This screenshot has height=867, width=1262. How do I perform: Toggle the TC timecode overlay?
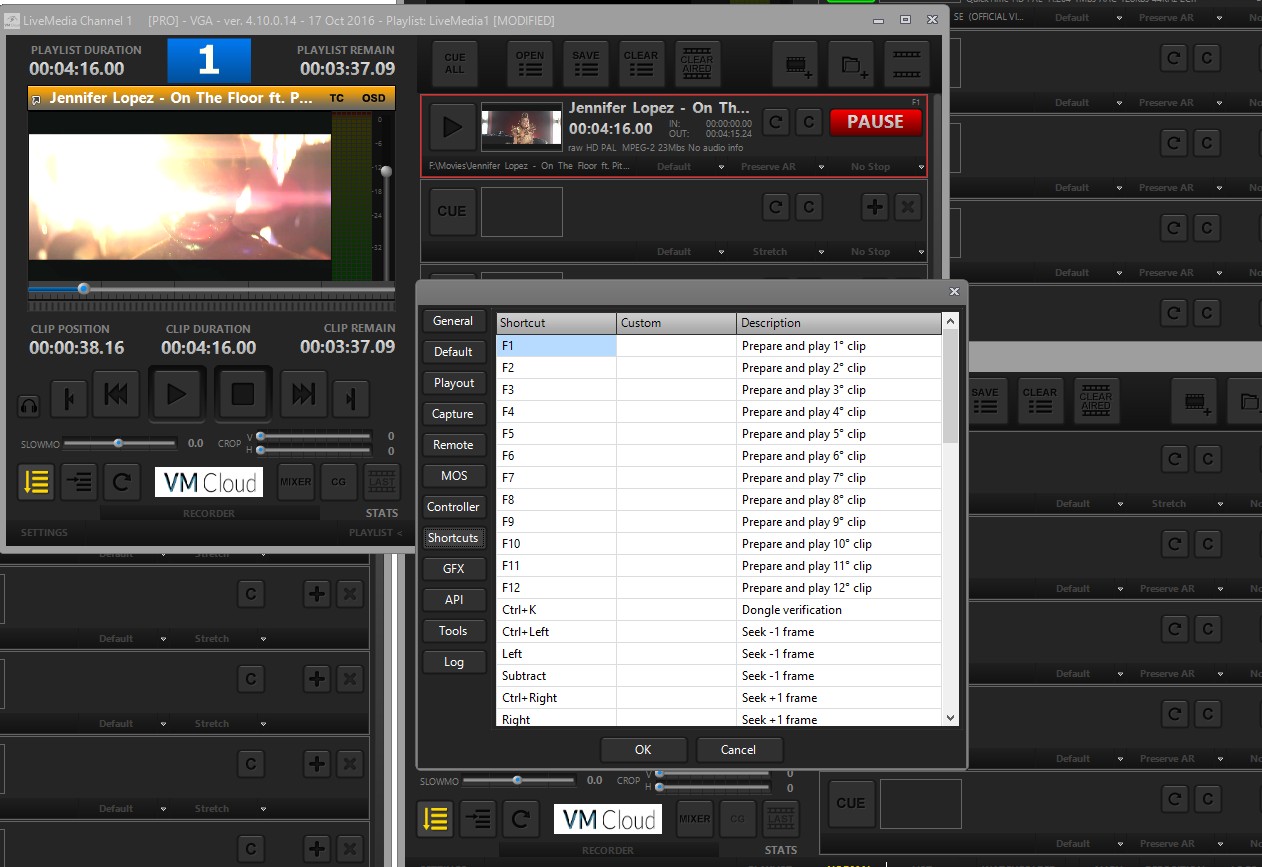337,98
